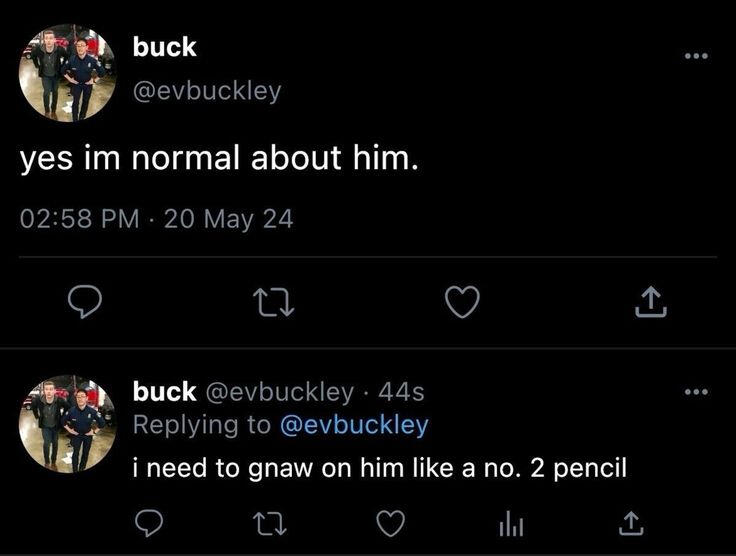Image resolution: width=736 pixels, height=556 pixels.
Task: Retweet the main tweet by buck
Action: 274,303
